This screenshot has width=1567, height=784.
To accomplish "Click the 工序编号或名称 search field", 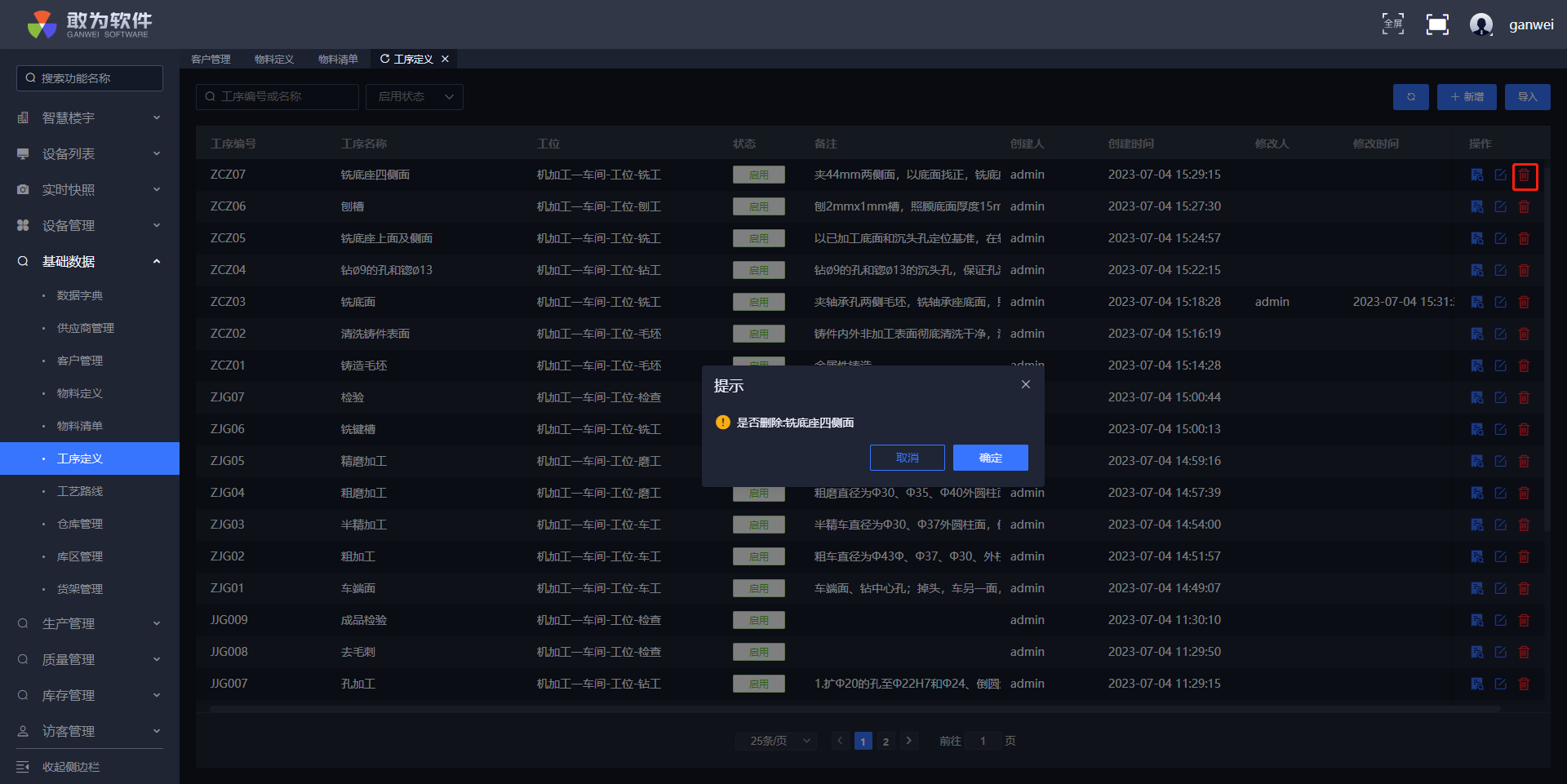I will tap(277, 97).
